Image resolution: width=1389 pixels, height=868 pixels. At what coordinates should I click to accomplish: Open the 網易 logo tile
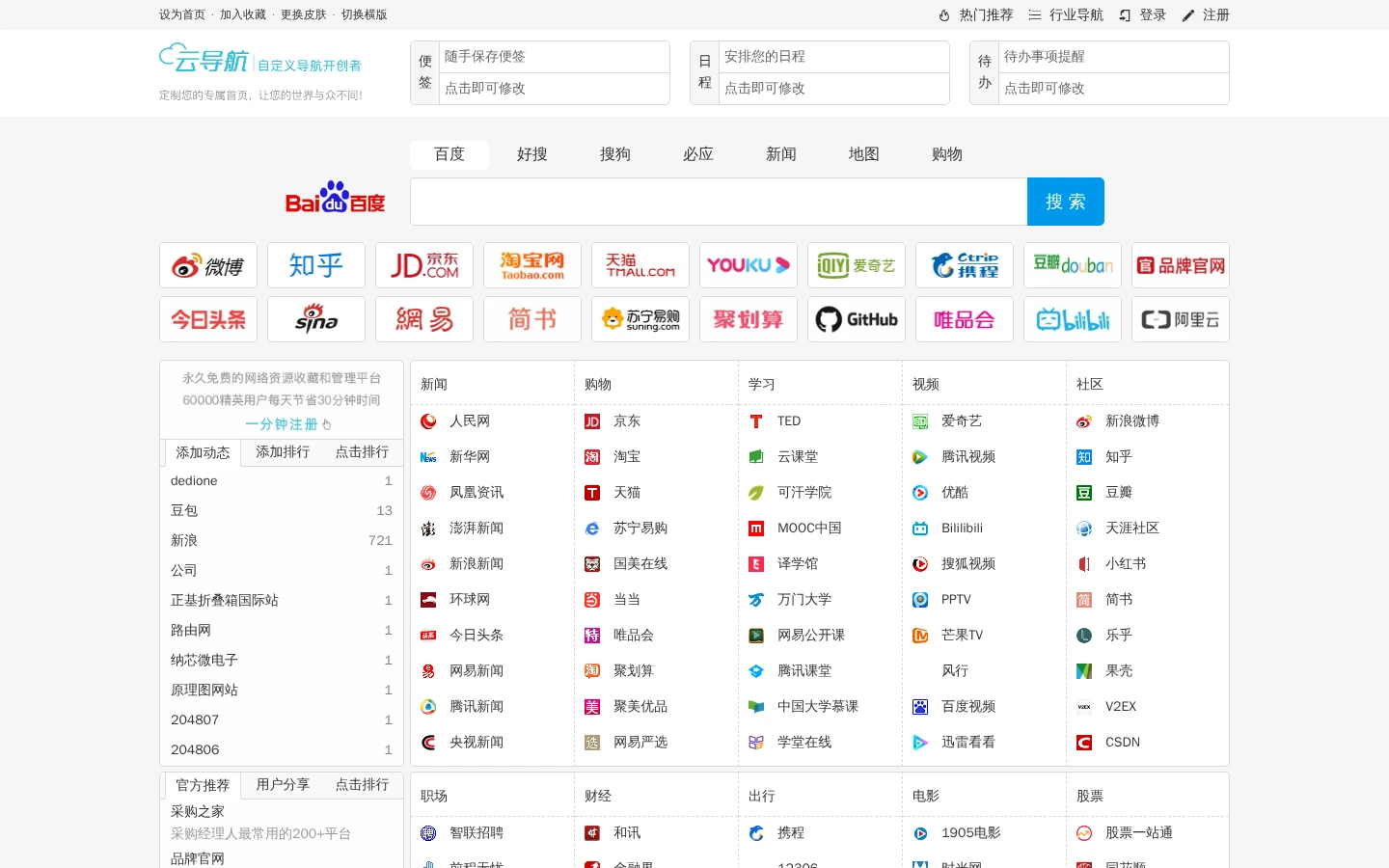(424, 319)
